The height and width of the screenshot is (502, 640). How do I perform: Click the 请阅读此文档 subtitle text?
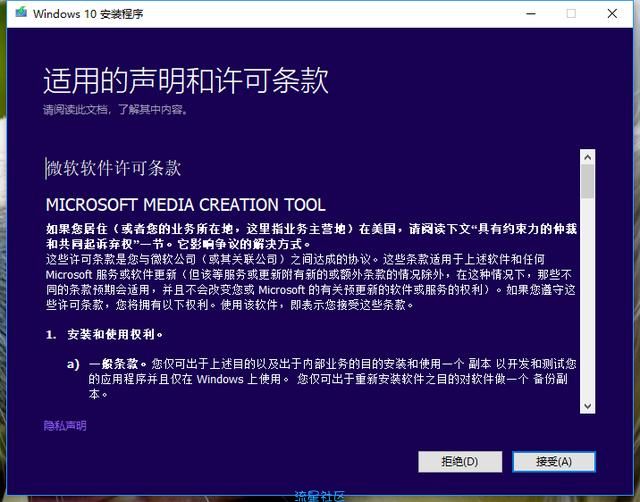click(116, 109)
